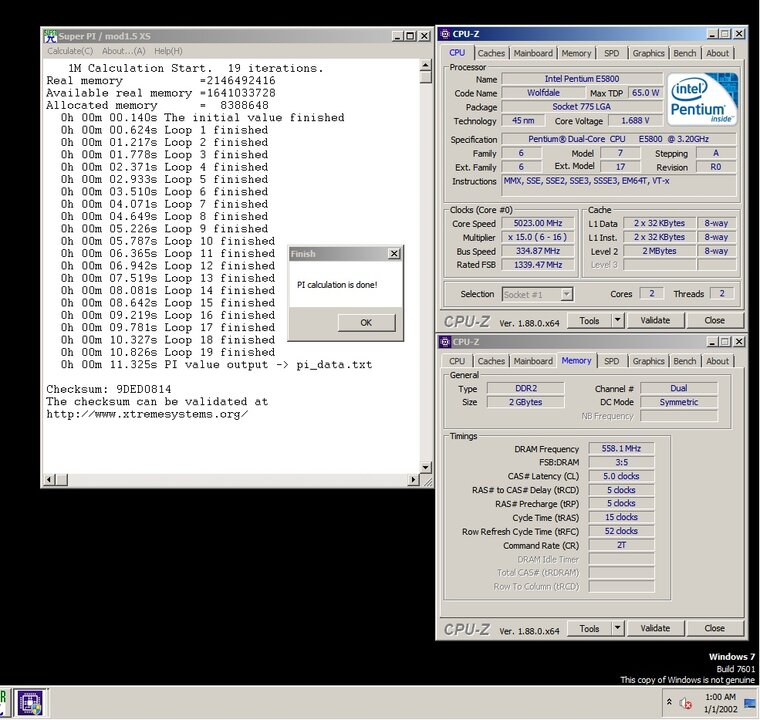Click the Core Speed 5023.00 MHz value
The width and height of the screenshot is (760, 720).
538,224
